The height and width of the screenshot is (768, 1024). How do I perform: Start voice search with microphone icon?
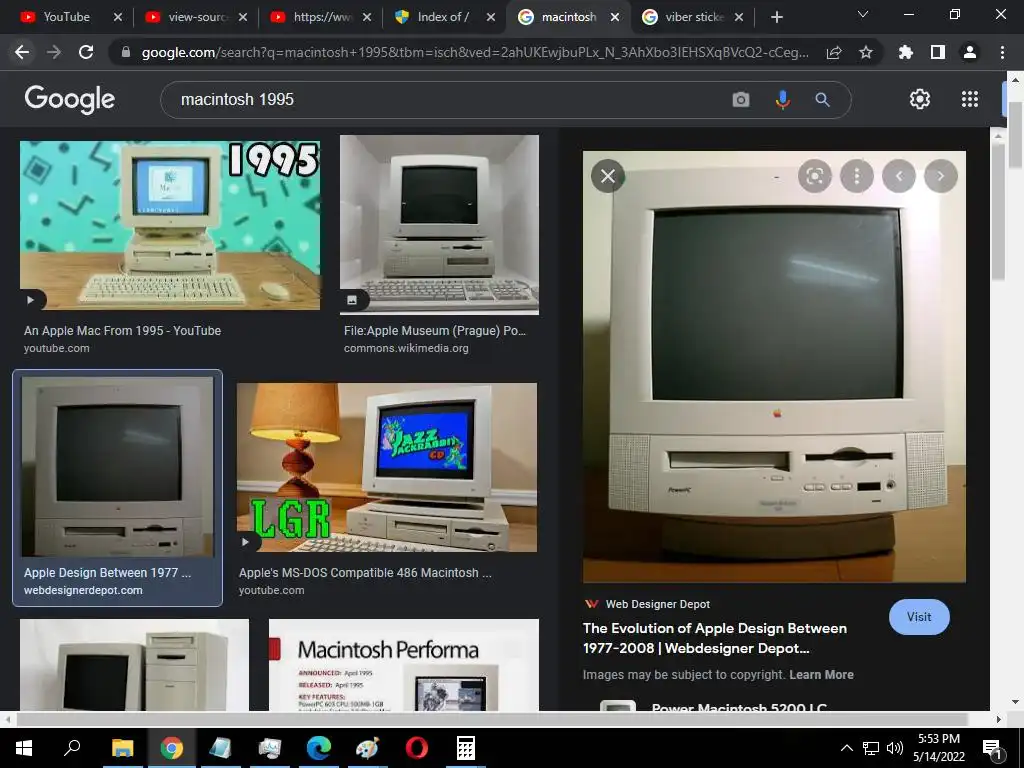(x=782, y=99)
